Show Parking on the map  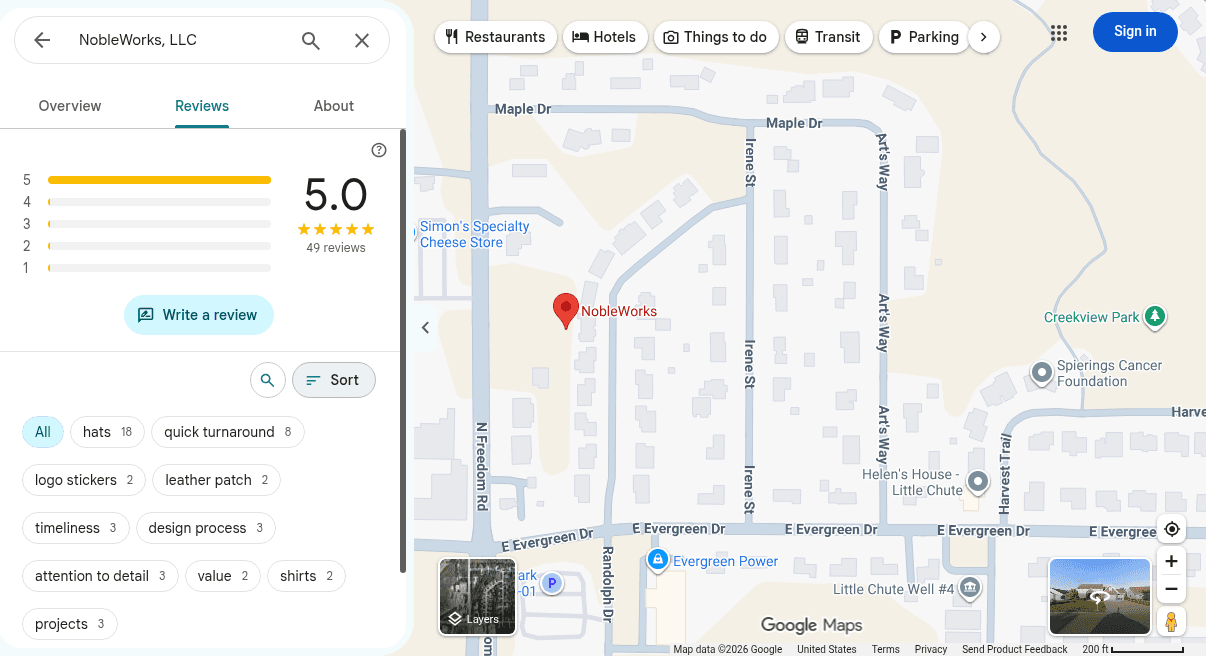(924, 37)
